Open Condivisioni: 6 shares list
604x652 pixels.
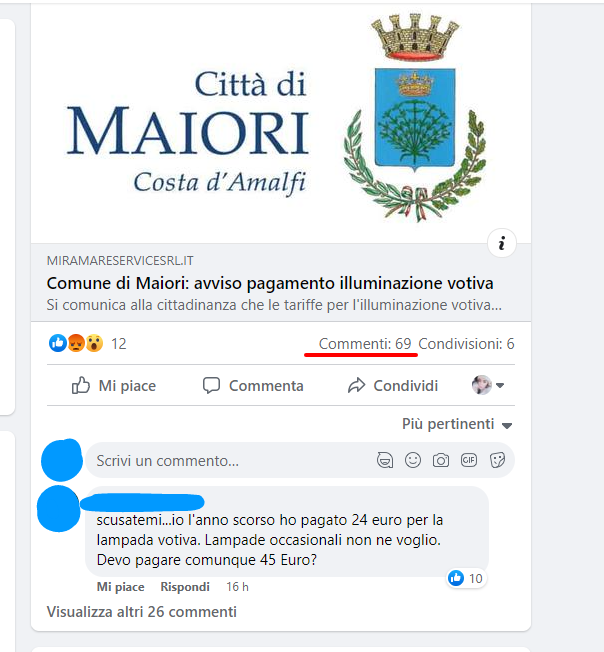tap(466, 344)
